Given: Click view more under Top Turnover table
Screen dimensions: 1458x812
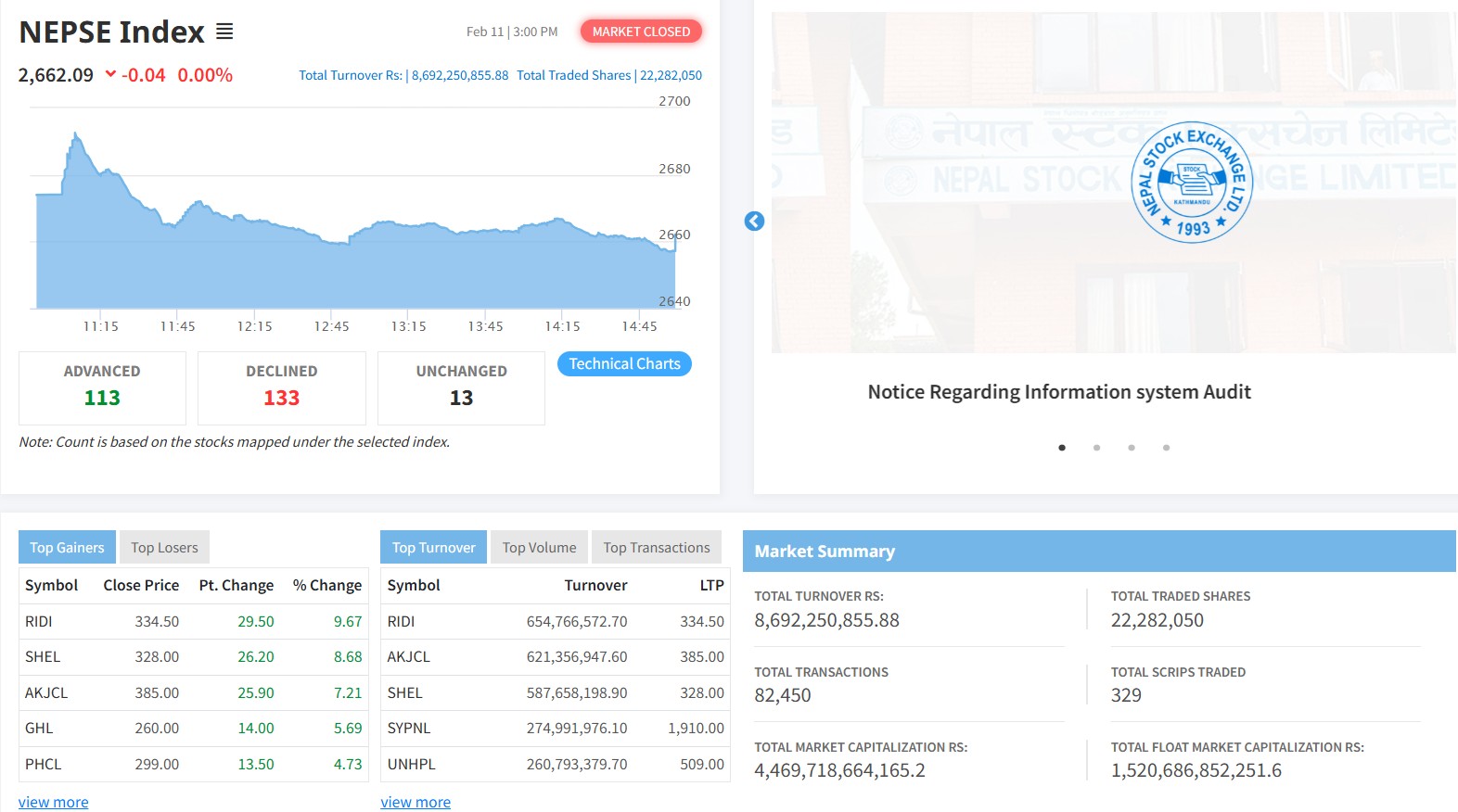Looking at the screenshot, I should (416, 802).
